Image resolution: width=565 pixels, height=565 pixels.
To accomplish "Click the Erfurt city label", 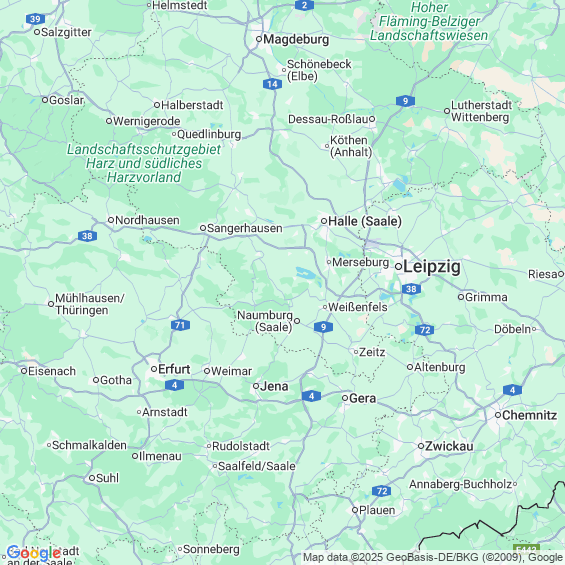I will click(x=174, y=369).
